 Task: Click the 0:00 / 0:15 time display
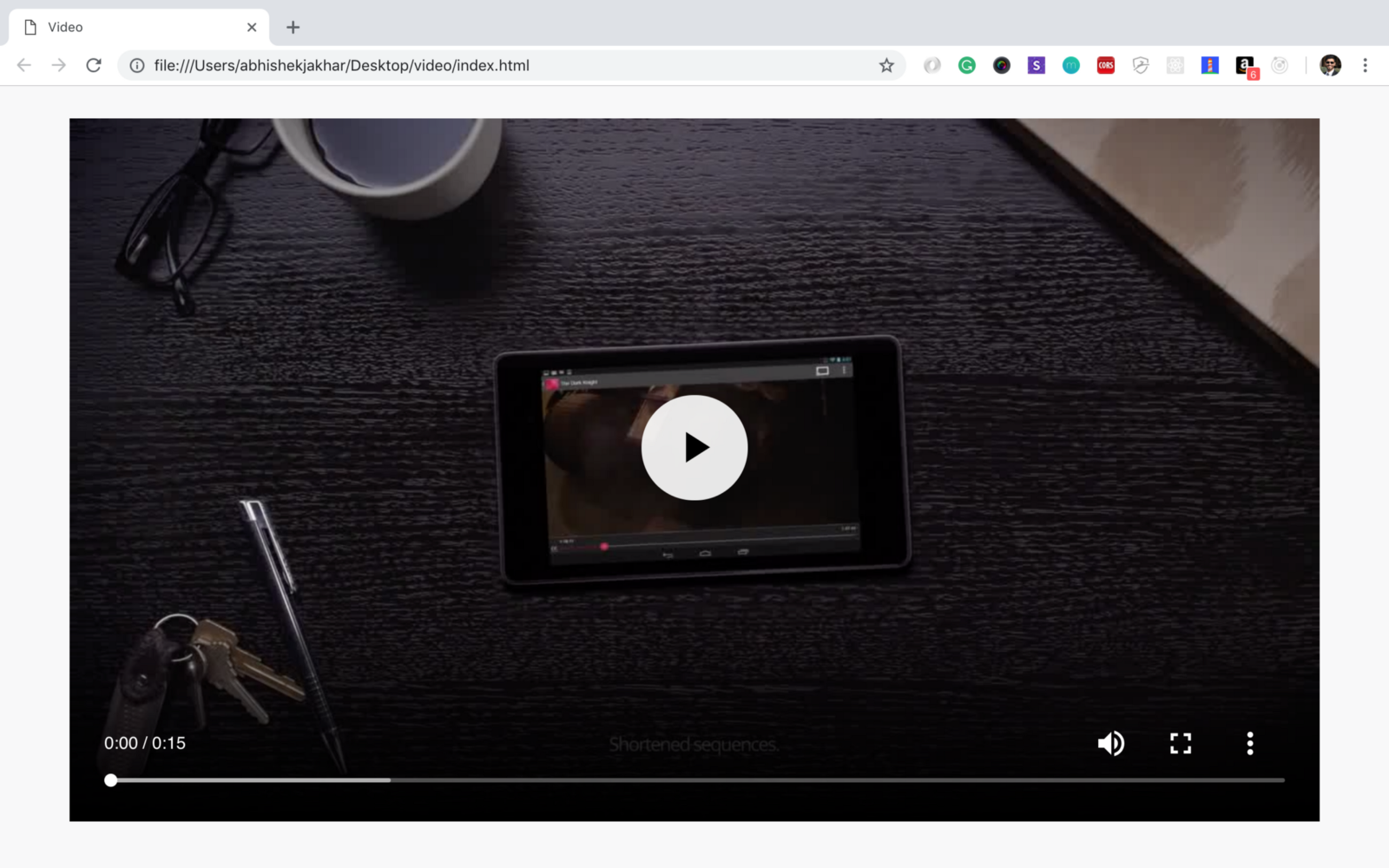[145, 743]
